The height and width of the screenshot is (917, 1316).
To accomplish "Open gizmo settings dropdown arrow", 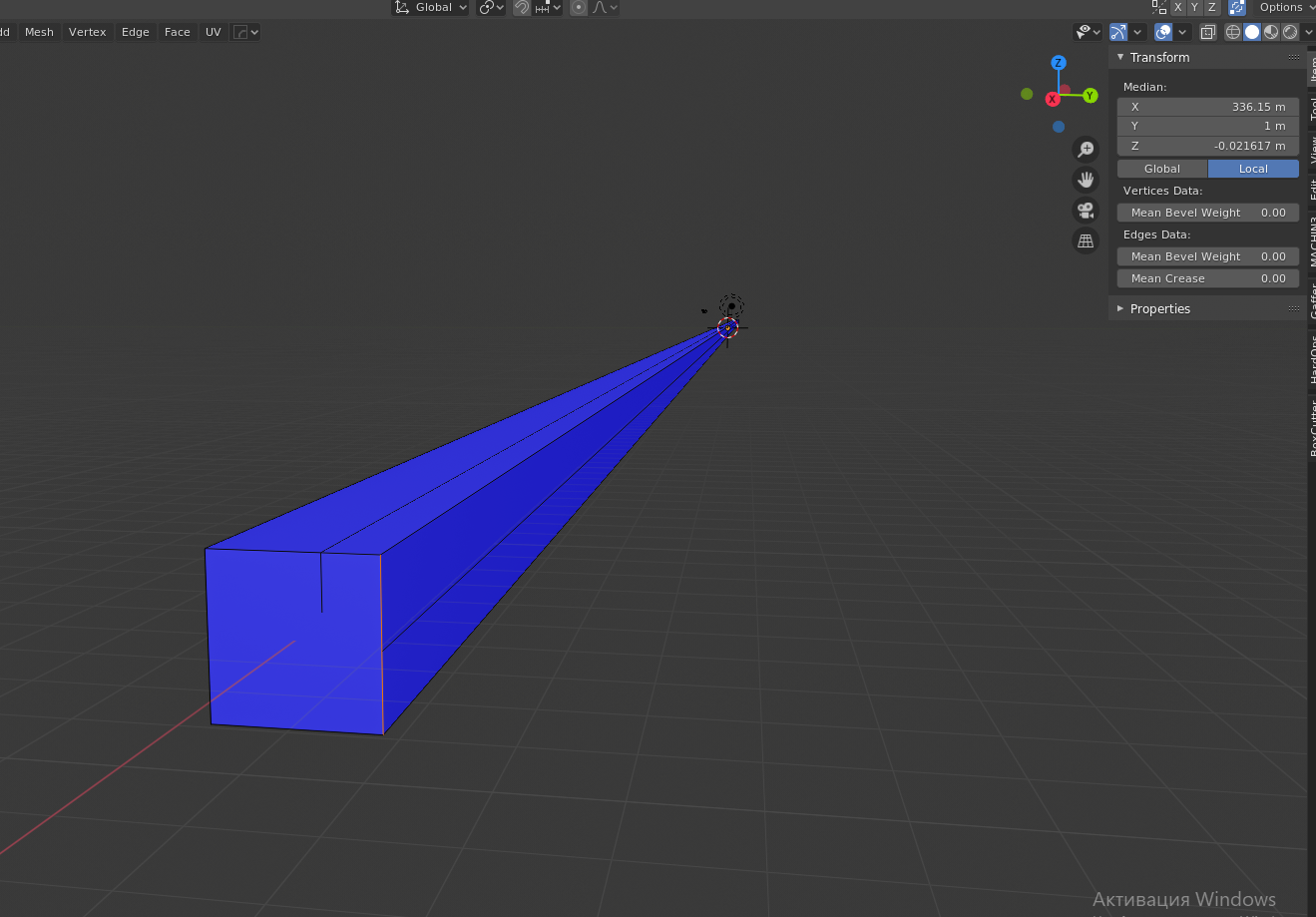I will 1137,32.
